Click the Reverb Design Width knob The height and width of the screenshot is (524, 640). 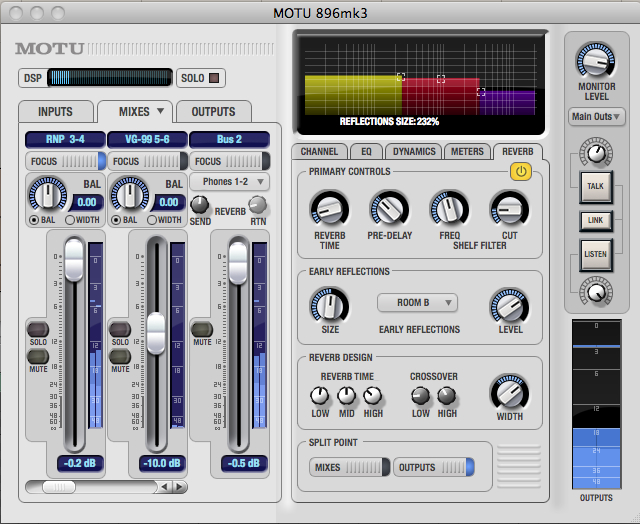(509, 392)
